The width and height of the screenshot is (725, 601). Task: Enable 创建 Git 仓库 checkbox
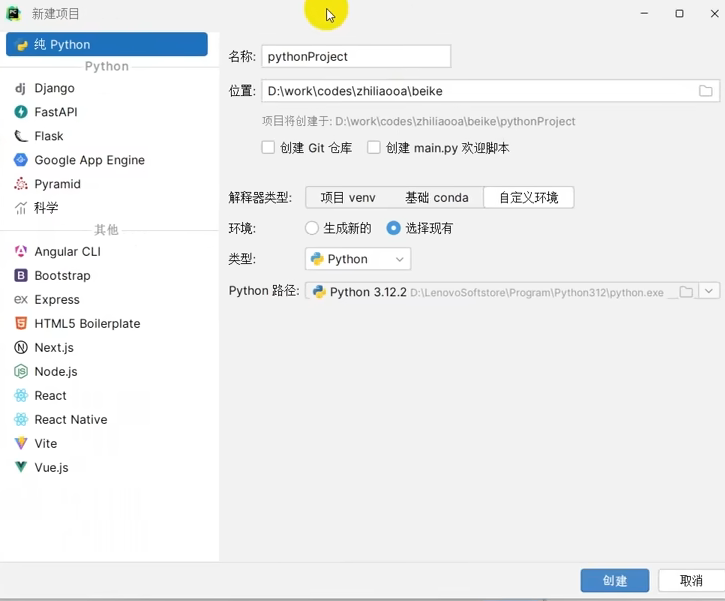click(x=268, y=147)
